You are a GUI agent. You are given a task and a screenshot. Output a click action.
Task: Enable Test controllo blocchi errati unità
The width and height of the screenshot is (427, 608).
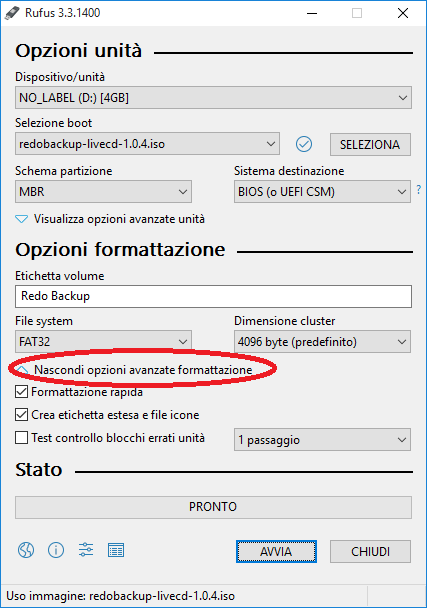21,438
